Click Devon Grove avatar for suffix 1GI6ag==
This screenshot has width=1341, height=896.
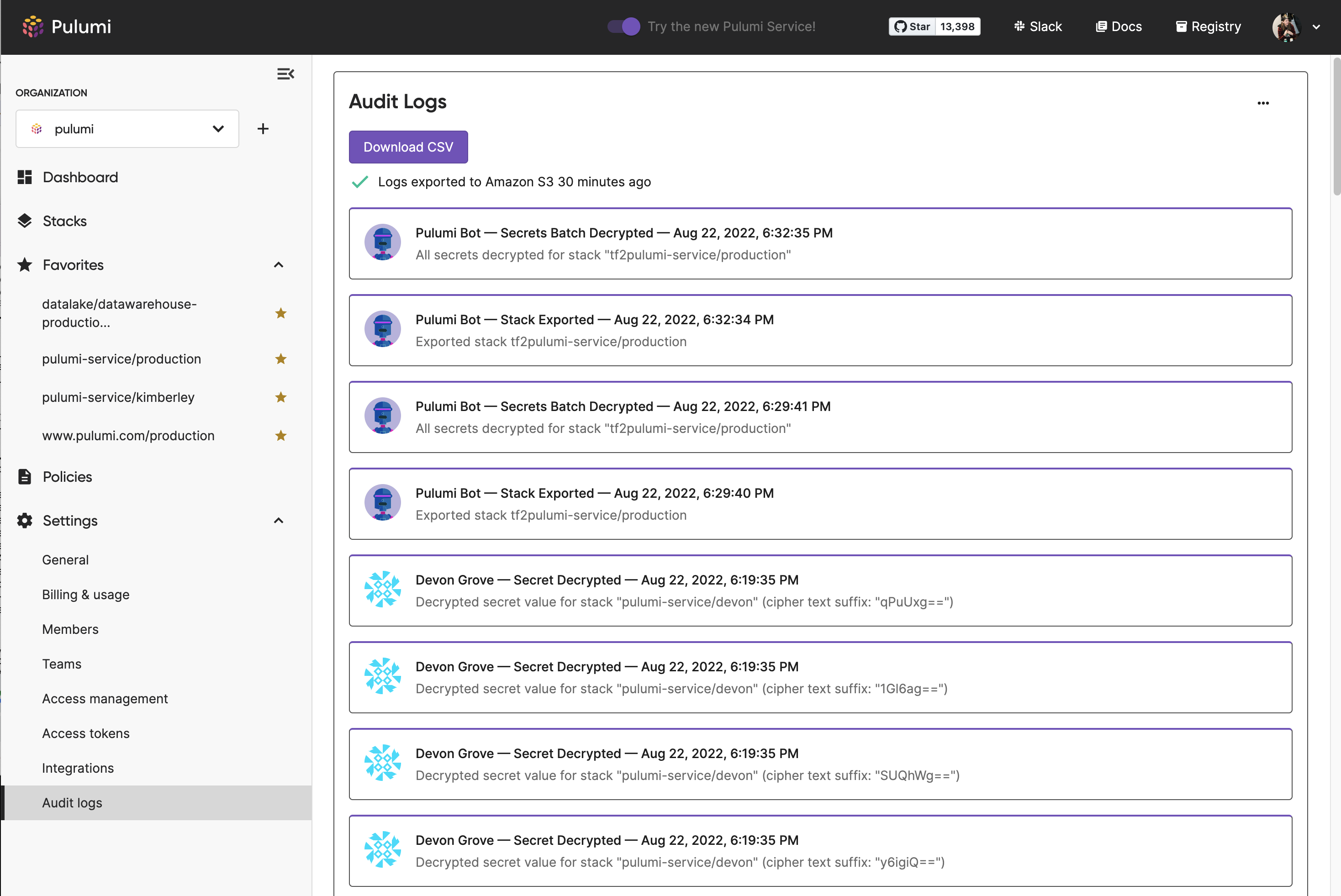[382, 676]
